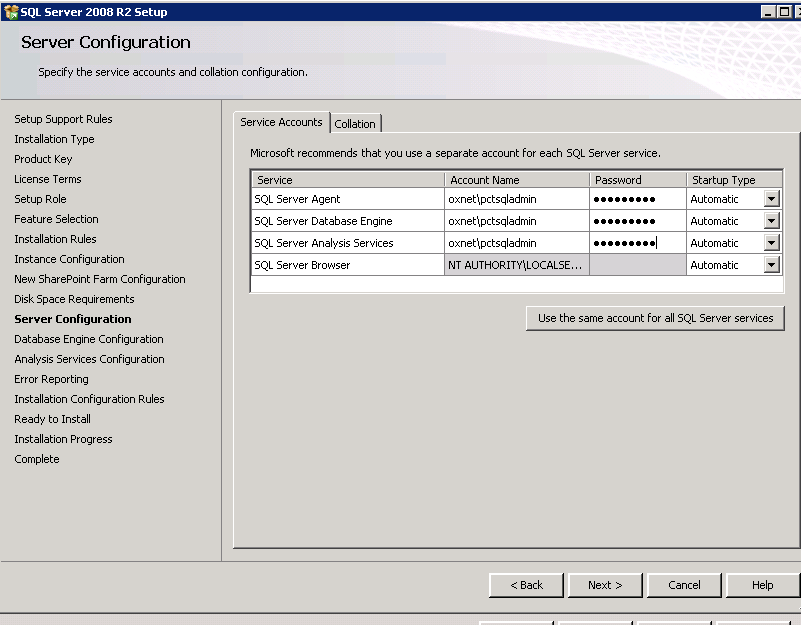Click Installation Progress step in sidebar
Viewport: 801px width, 625px height.
click(x=63, y=439)
